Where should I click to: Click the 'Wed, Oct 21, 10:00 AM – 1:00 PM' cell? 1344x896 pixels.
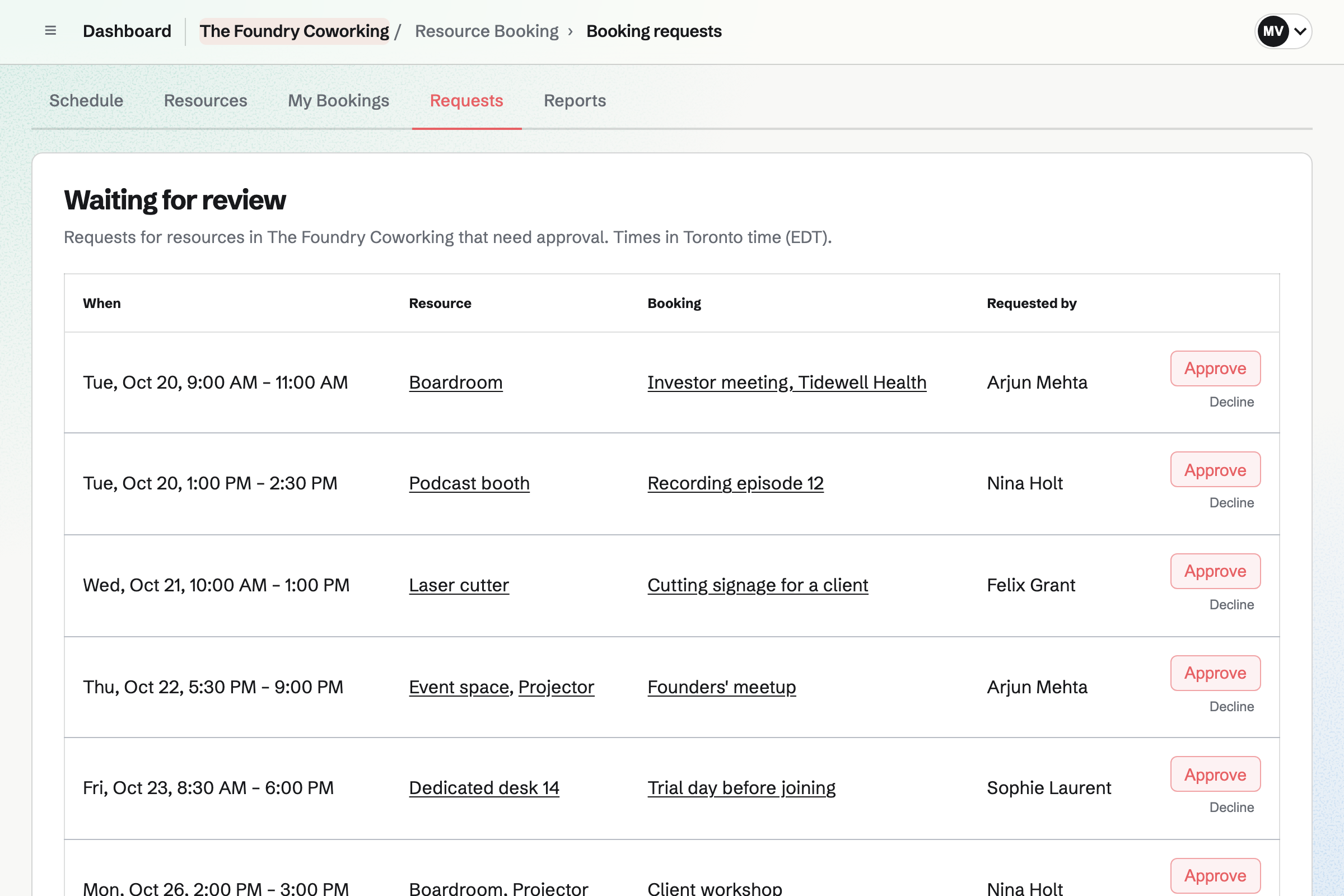pyautogui.click(x=216, y=585)
